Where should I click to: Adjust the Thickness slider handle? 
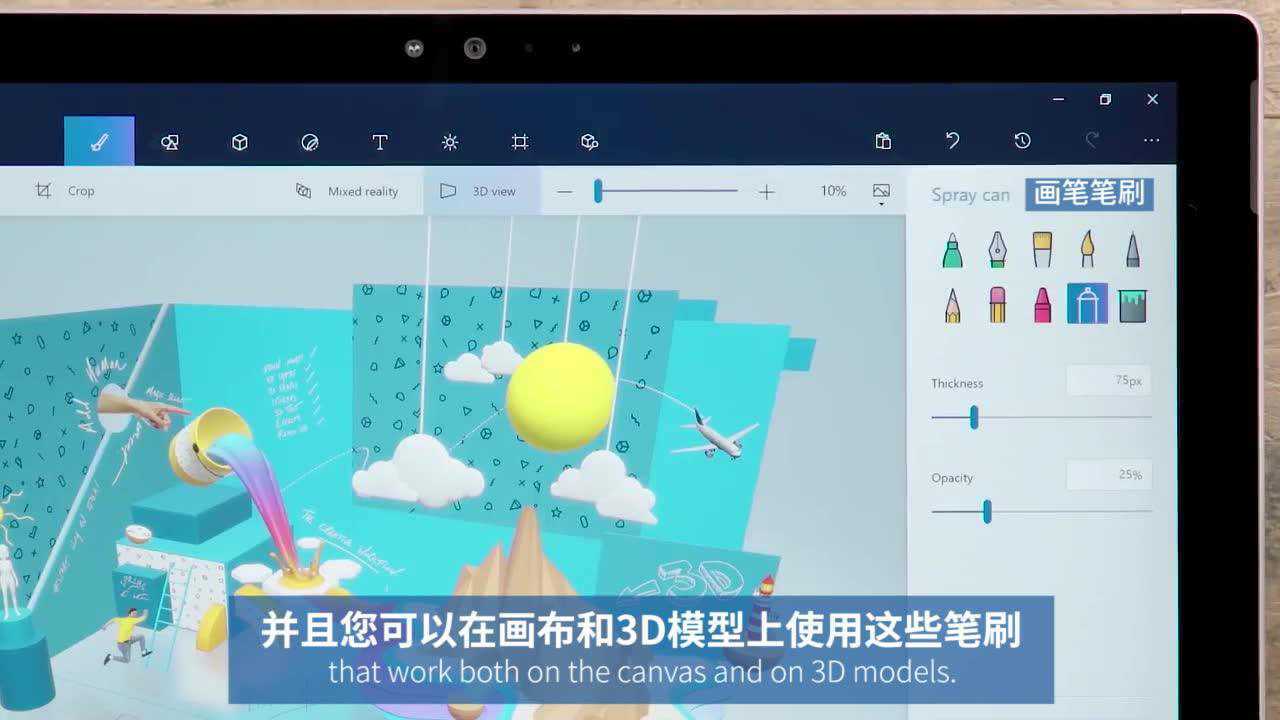tap(974, 417)
